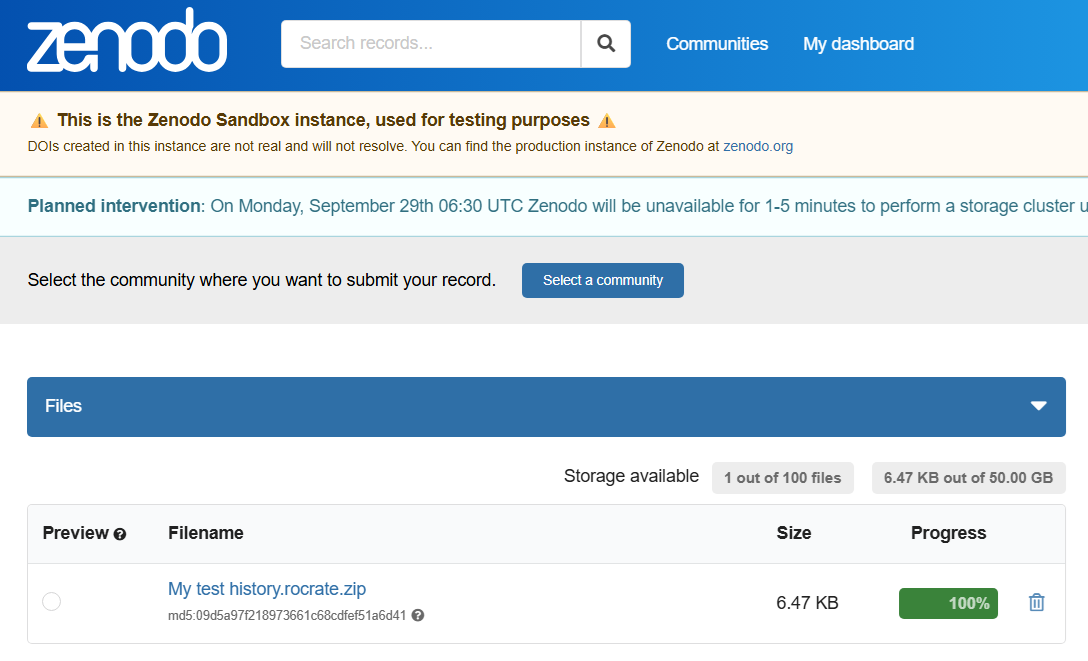
Task: Collapse the Files section arrow
Action: tap(1038, 406)
